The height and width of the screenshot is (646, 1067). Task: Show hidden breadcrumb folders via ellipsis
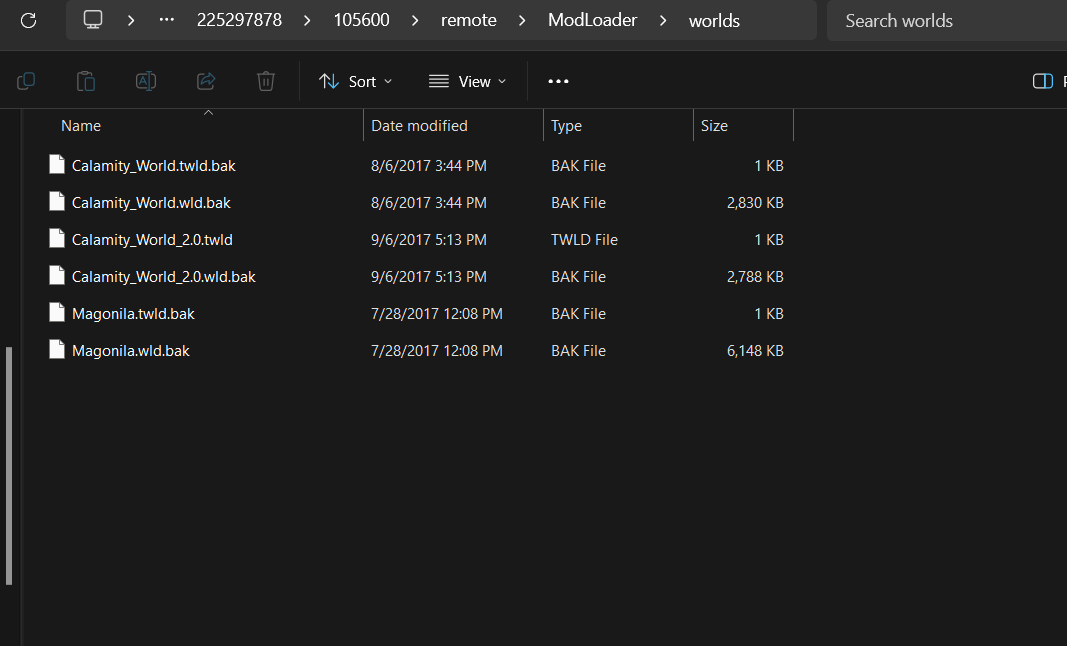click(x=166, y=20)
